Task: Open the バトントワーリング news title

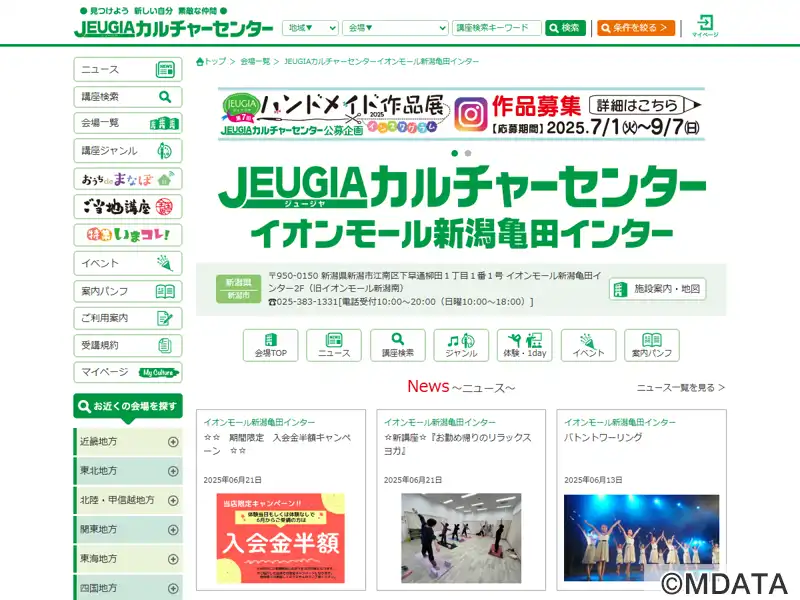Action: [x=603, y=438]
